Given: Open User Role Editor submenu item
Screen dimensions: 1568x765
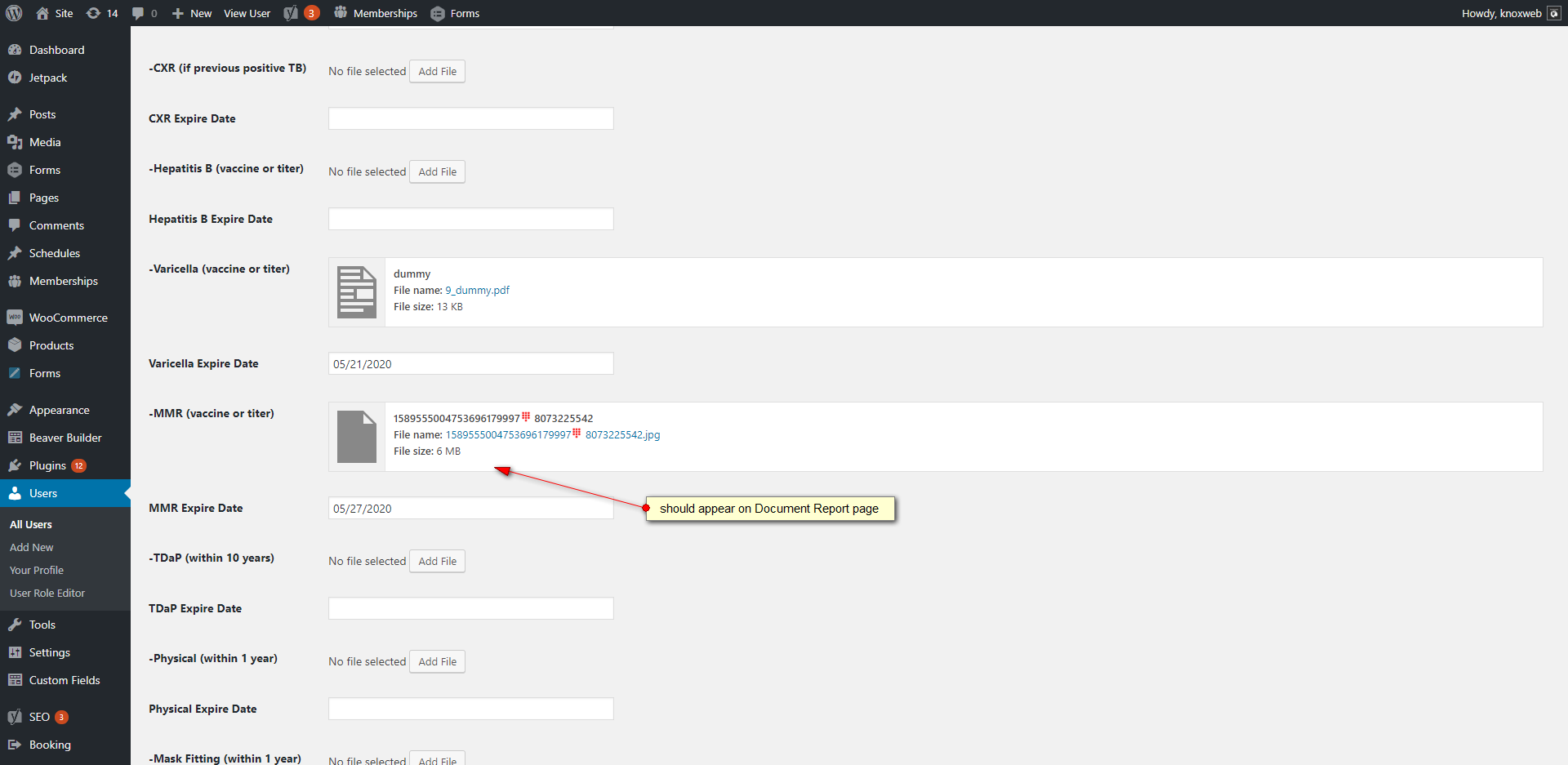Looking at the screenshot, I should [47, 593].
